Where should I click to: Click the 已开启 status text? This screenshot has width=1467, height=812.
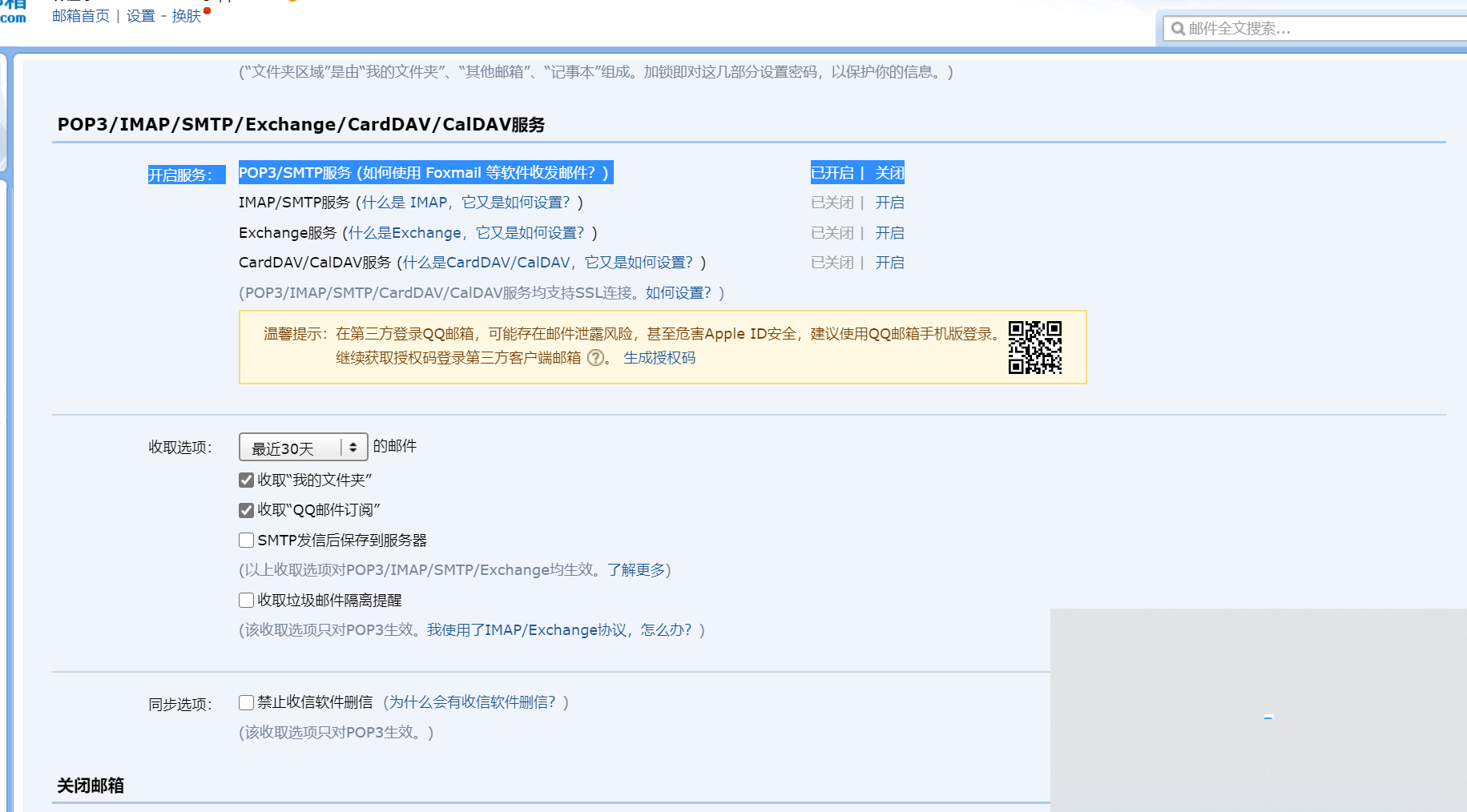[x=832, y=173]
